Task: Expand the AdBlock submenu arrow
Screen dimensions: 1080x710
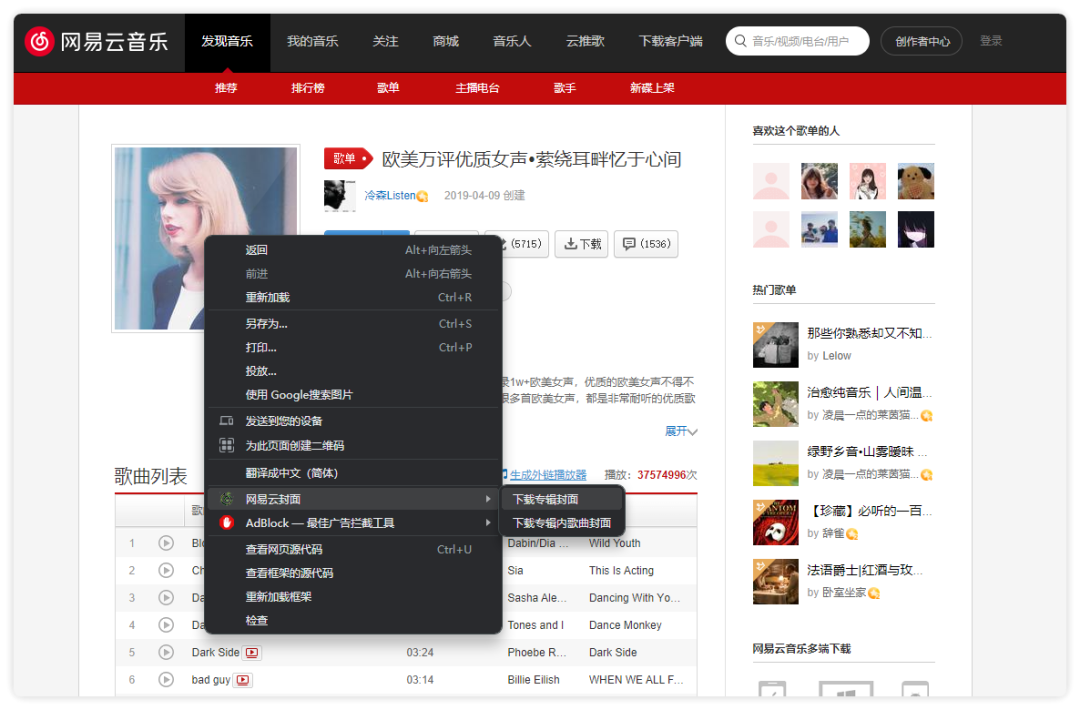Action: (488, 523)
